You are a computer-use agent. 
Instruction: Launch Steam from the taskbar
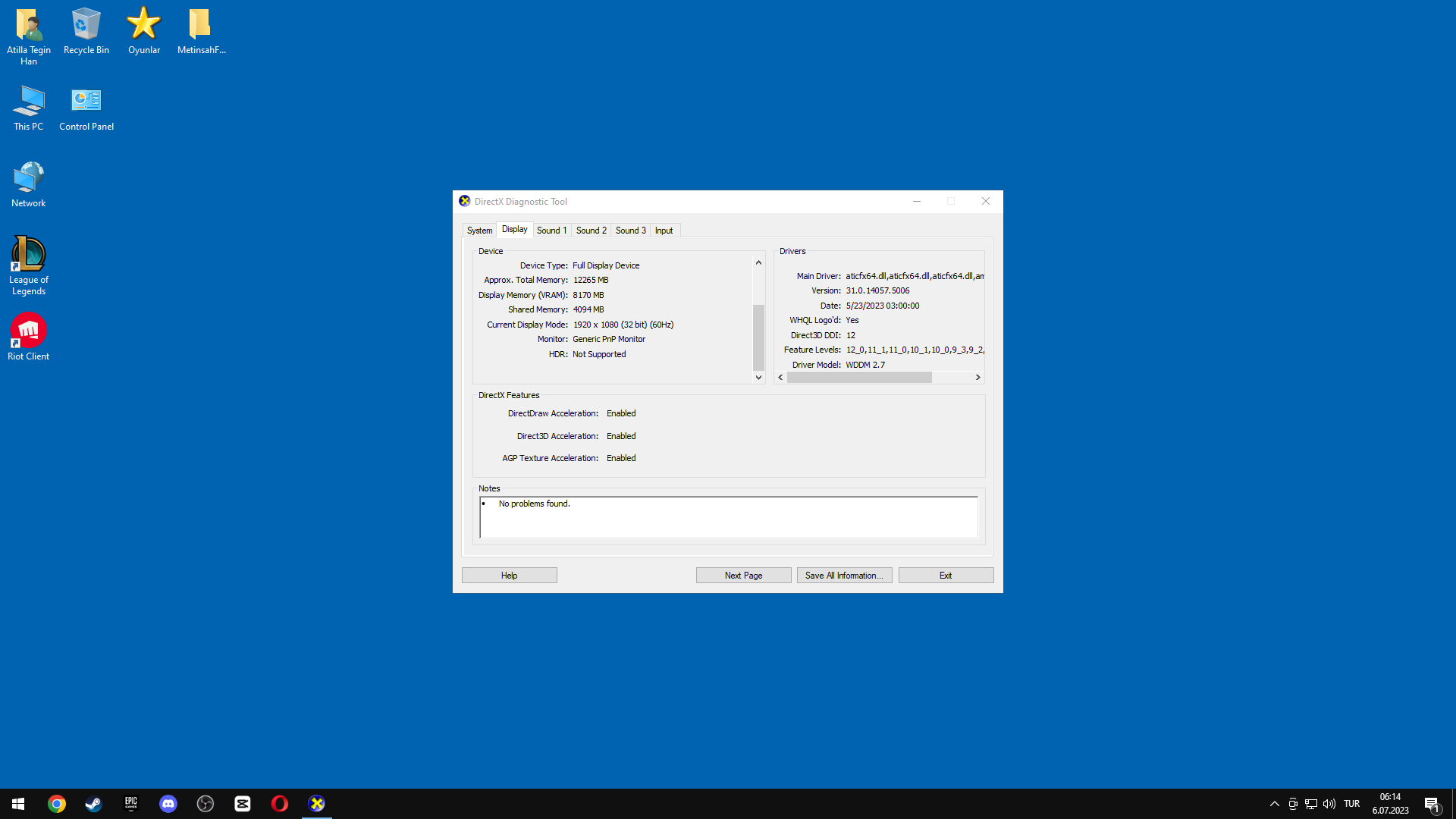tap(93, 804)
